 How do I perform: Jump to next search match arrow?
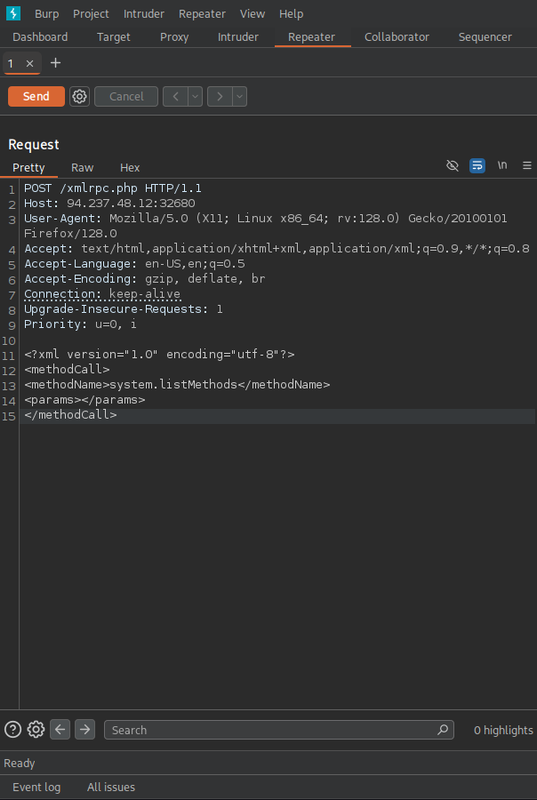click(85, 730)
